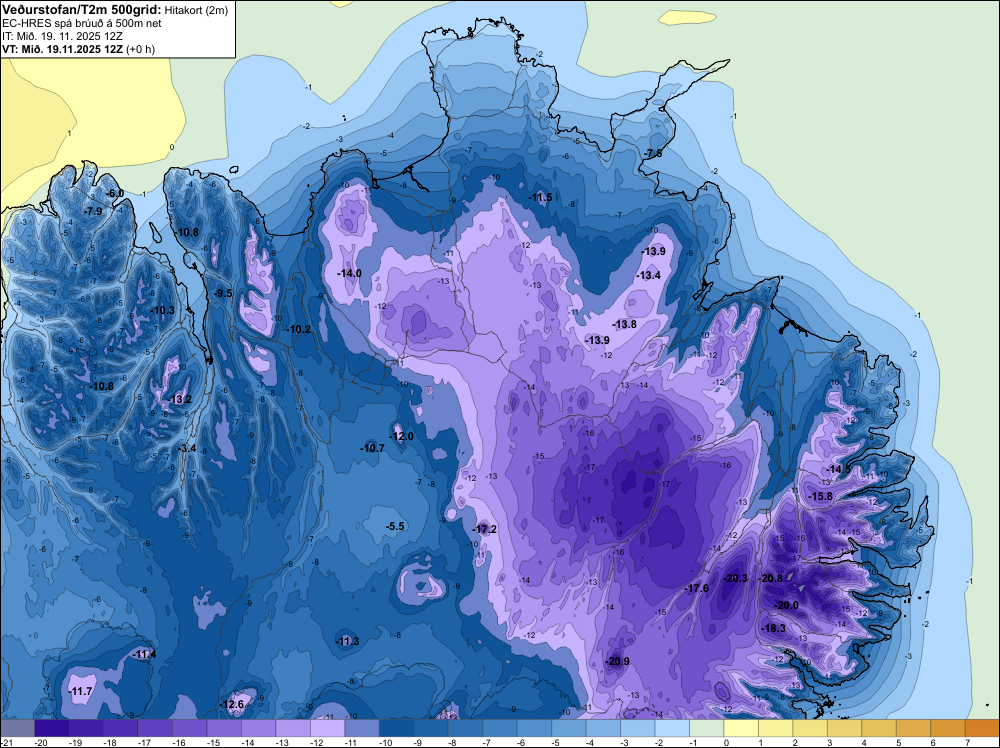Viewport: 1000px width, 748px height.
Task: Click the -10.7 temperature label
Action: pos(372,448)
